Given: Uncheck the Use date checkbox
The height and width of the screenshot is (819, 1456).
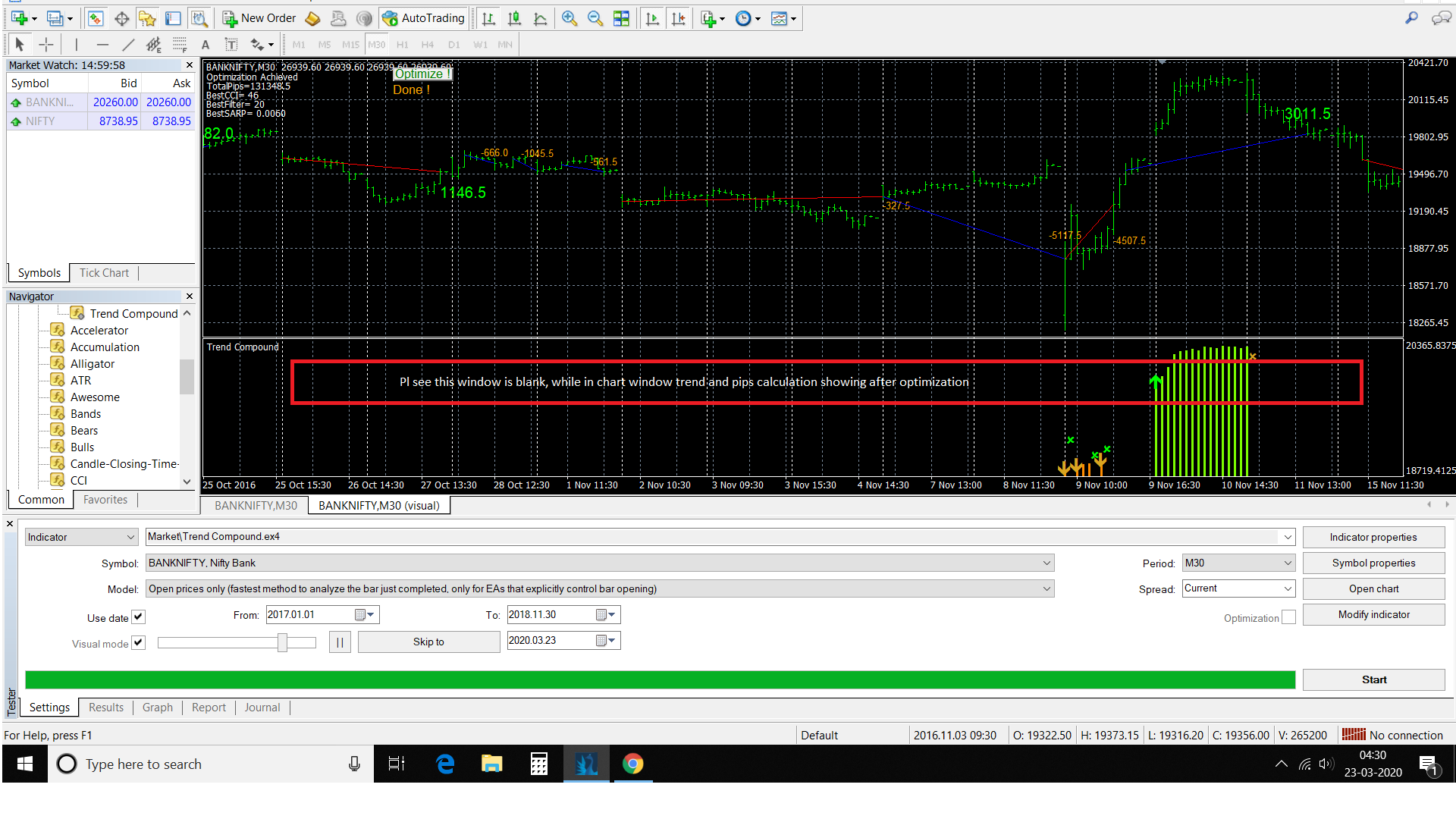Looking at the screenshot, I should [138, 617].
